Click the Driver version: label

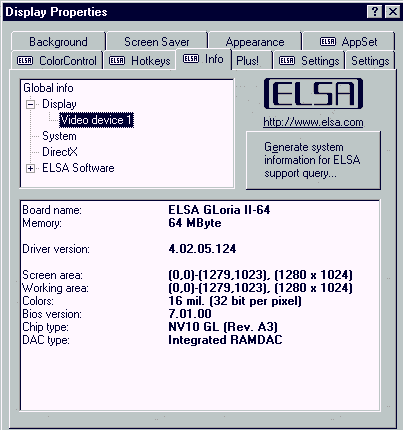(56, 249)
